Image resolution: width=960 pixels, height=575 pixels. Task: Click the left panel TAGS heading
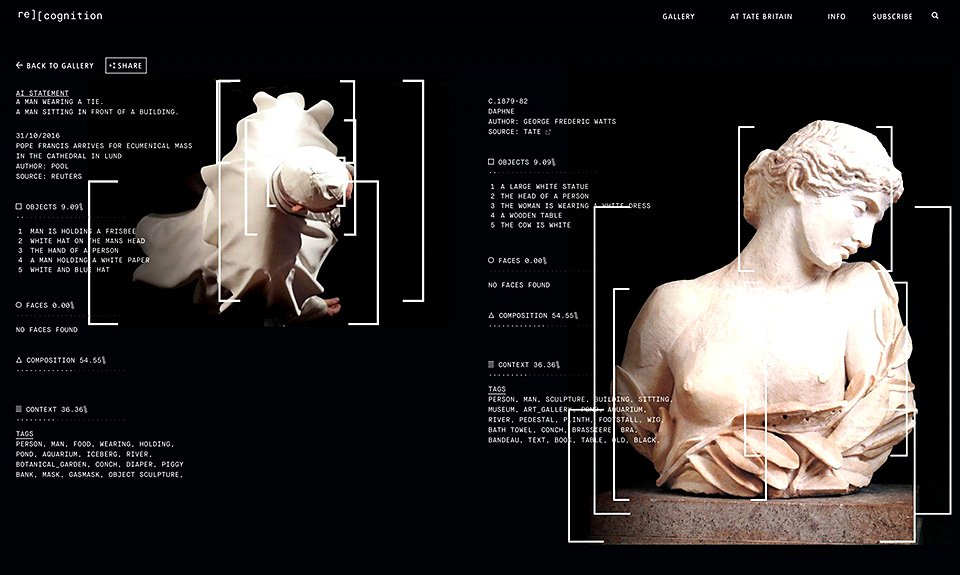click(x=24, y=434)
